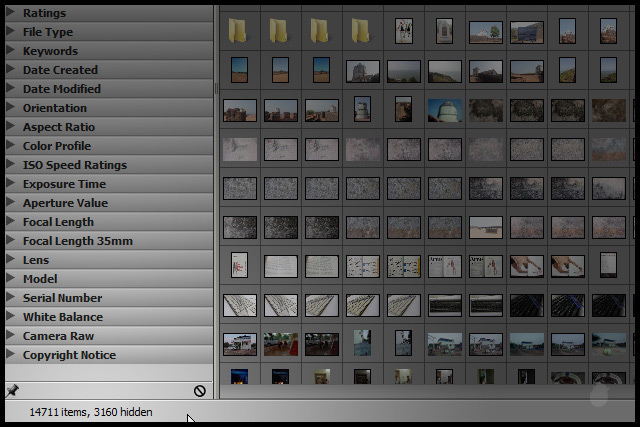Image resolution: width=640 pixels, height=427 pixels.
Task: Expand the Focal Length 35mm filter
Action: click(77, 241)
